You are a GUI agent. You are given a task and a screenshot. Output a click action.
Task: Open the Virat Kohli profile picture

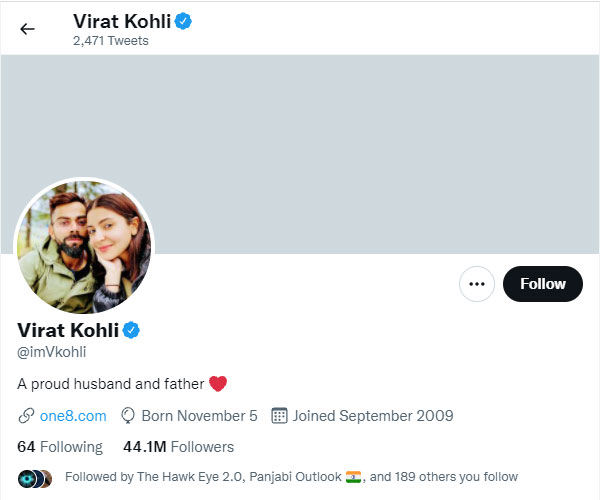[83, 246]
